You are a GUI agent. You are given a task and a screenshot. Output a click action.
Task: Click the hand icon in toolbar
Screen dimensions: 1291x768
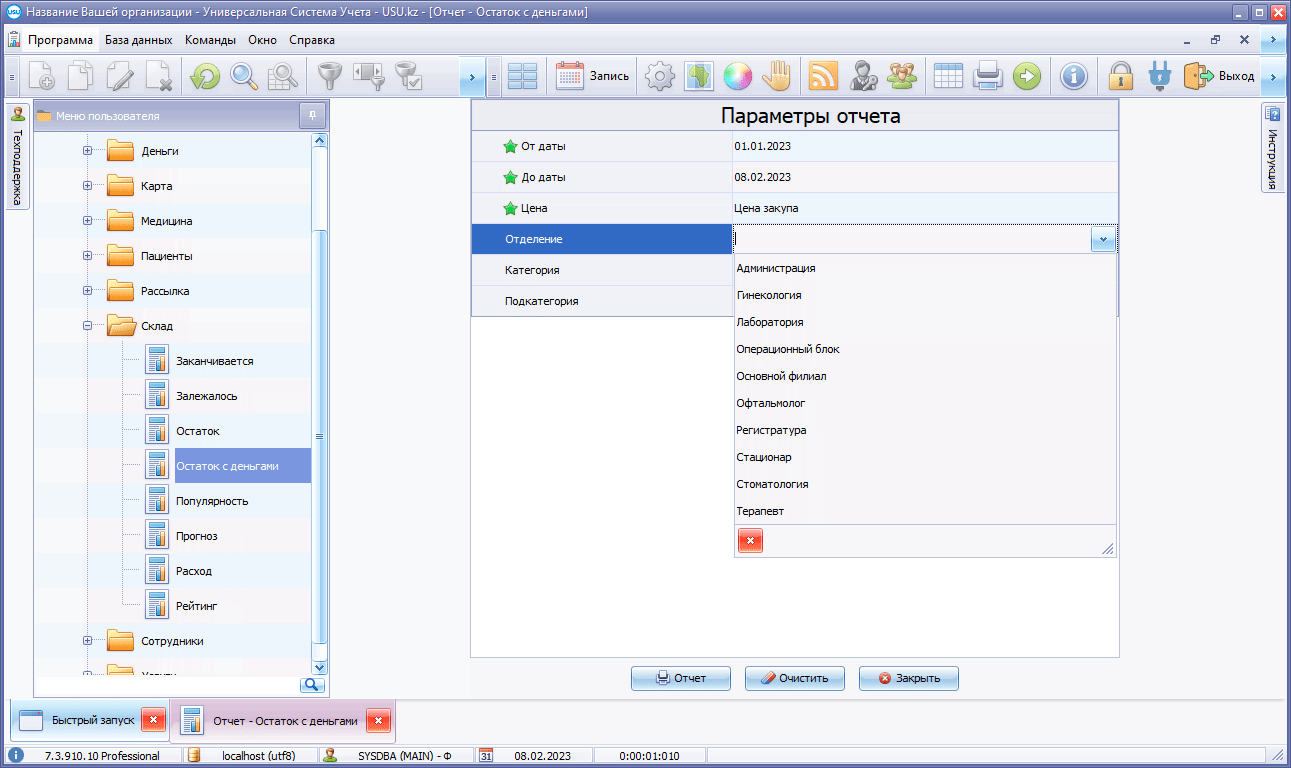776,76
